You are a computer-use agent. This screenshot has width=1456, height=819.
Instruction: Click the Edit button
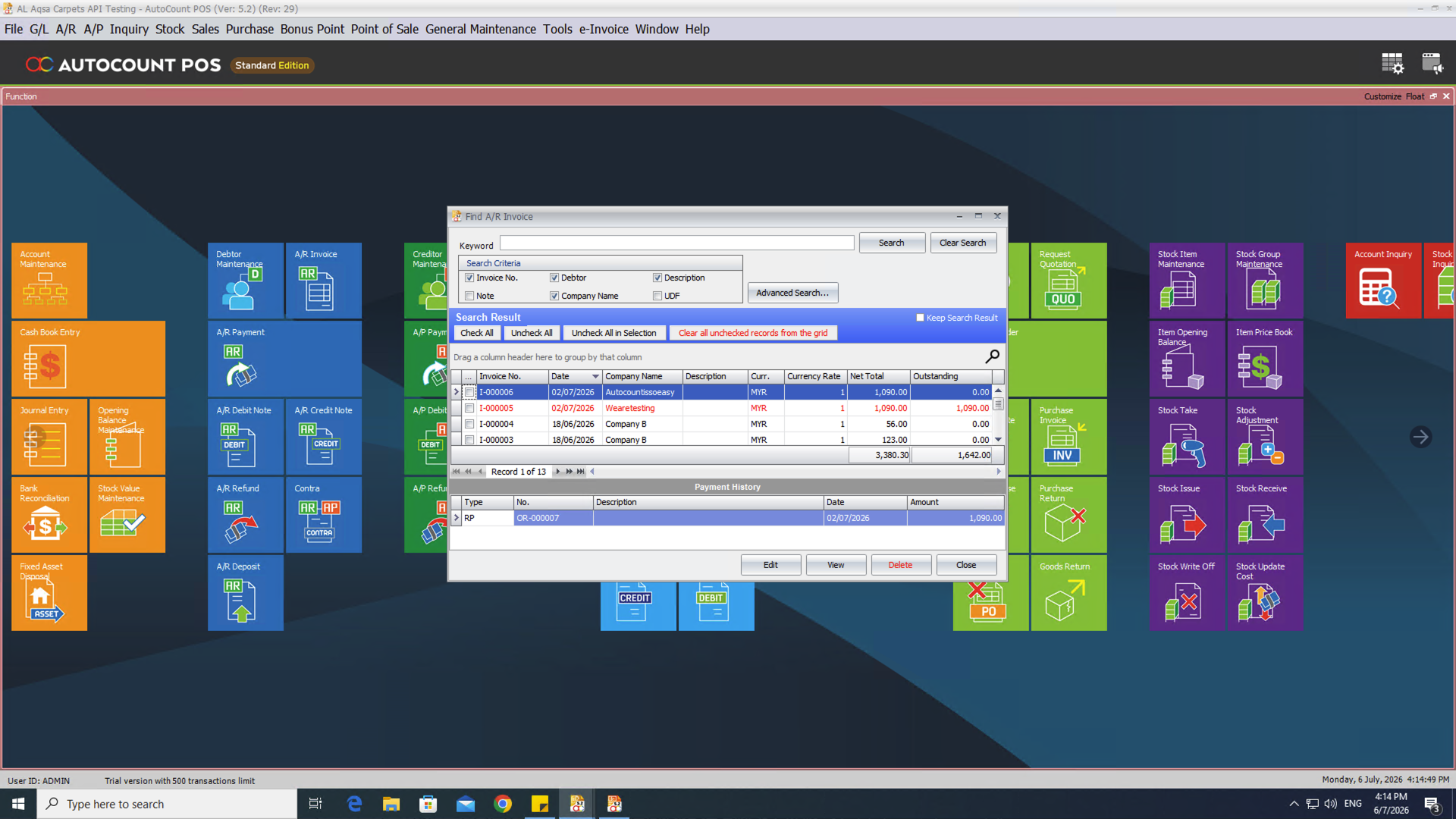[x=770, y=565]
